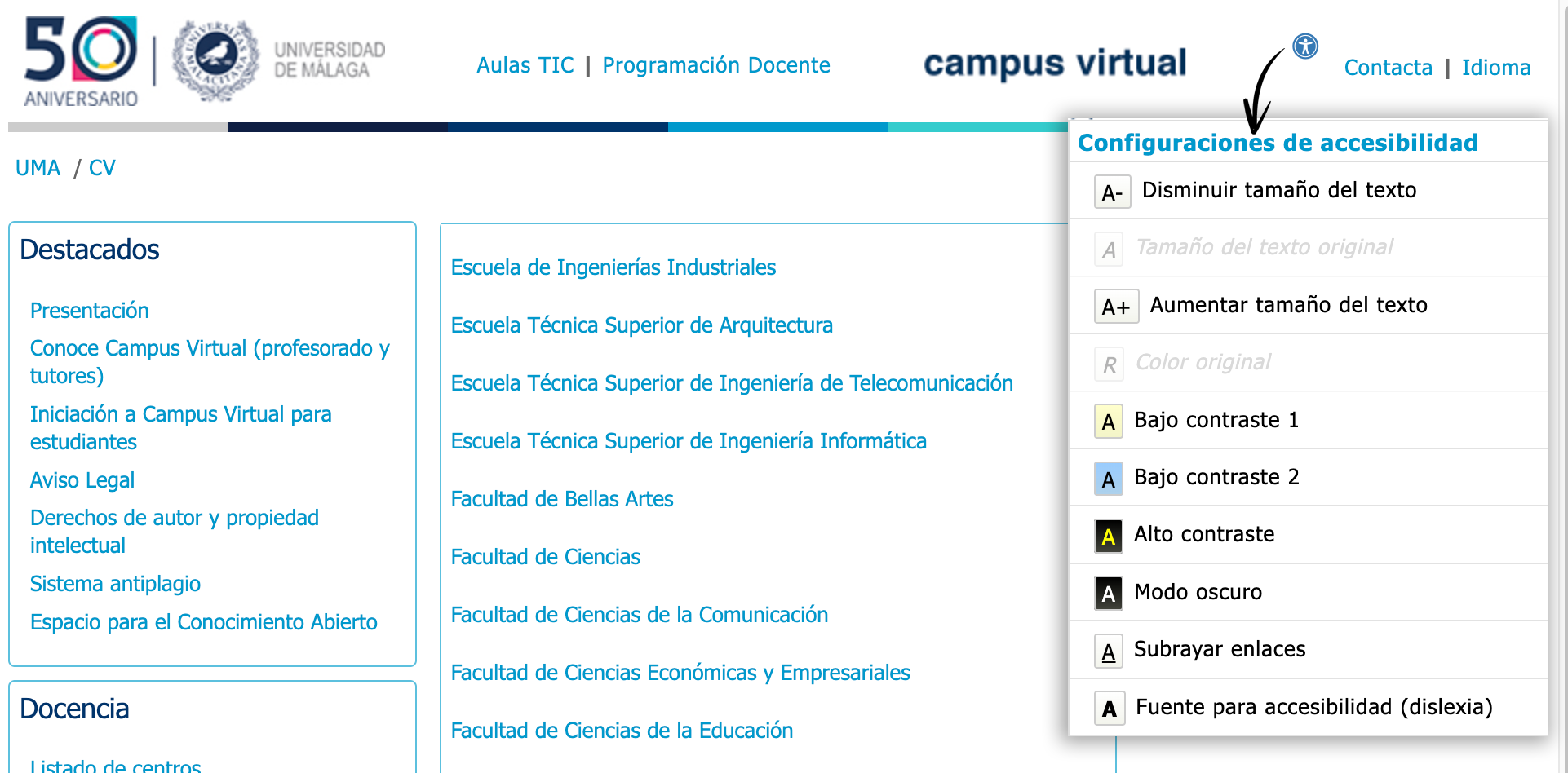The image size is (1568, 773).
Task: Open Facultad de Bellas Artes link
Action: (x=562, y=499)
